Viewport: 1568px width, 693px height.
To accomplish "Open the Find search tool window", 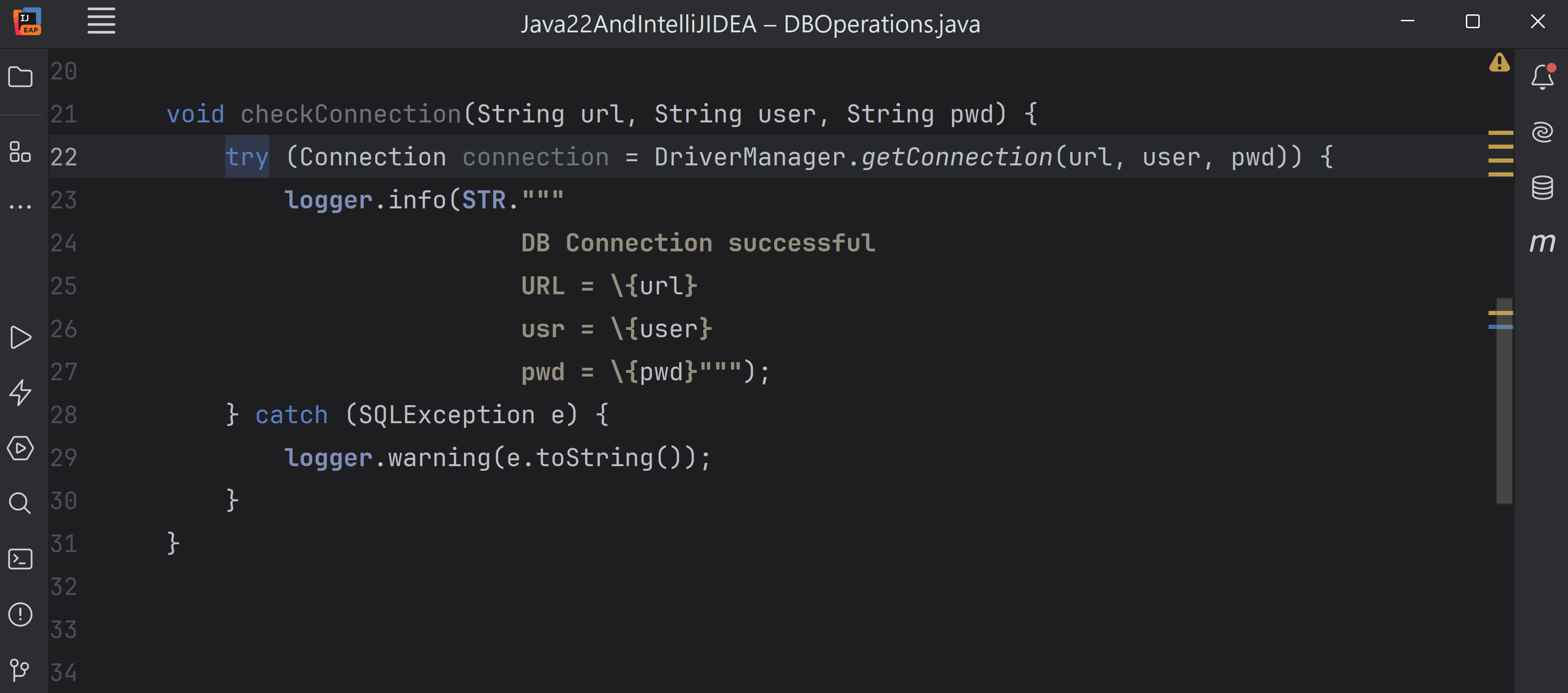I will 20,503.
